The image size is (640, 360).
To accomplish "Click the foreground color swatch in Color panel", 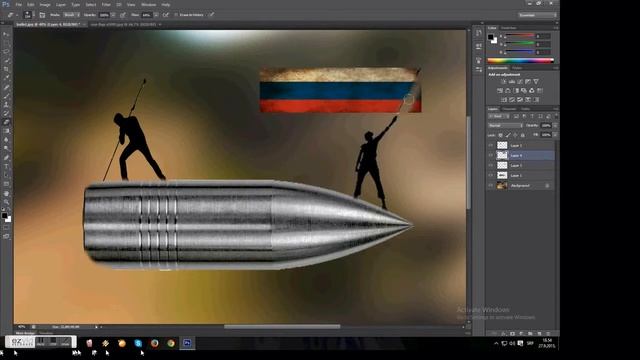I will 491,37.
